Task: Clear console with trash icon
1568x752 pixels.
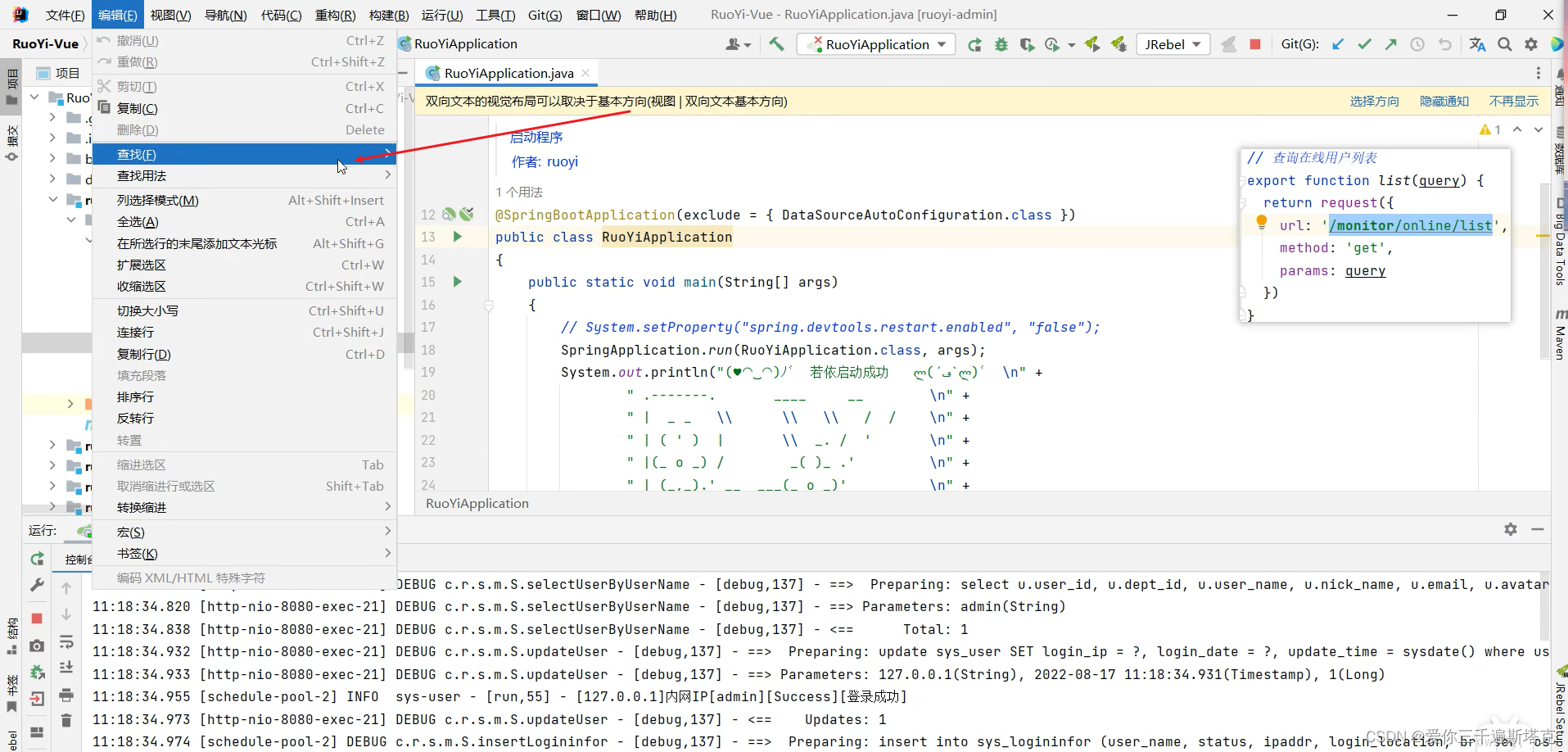Action: pos(66,721)
